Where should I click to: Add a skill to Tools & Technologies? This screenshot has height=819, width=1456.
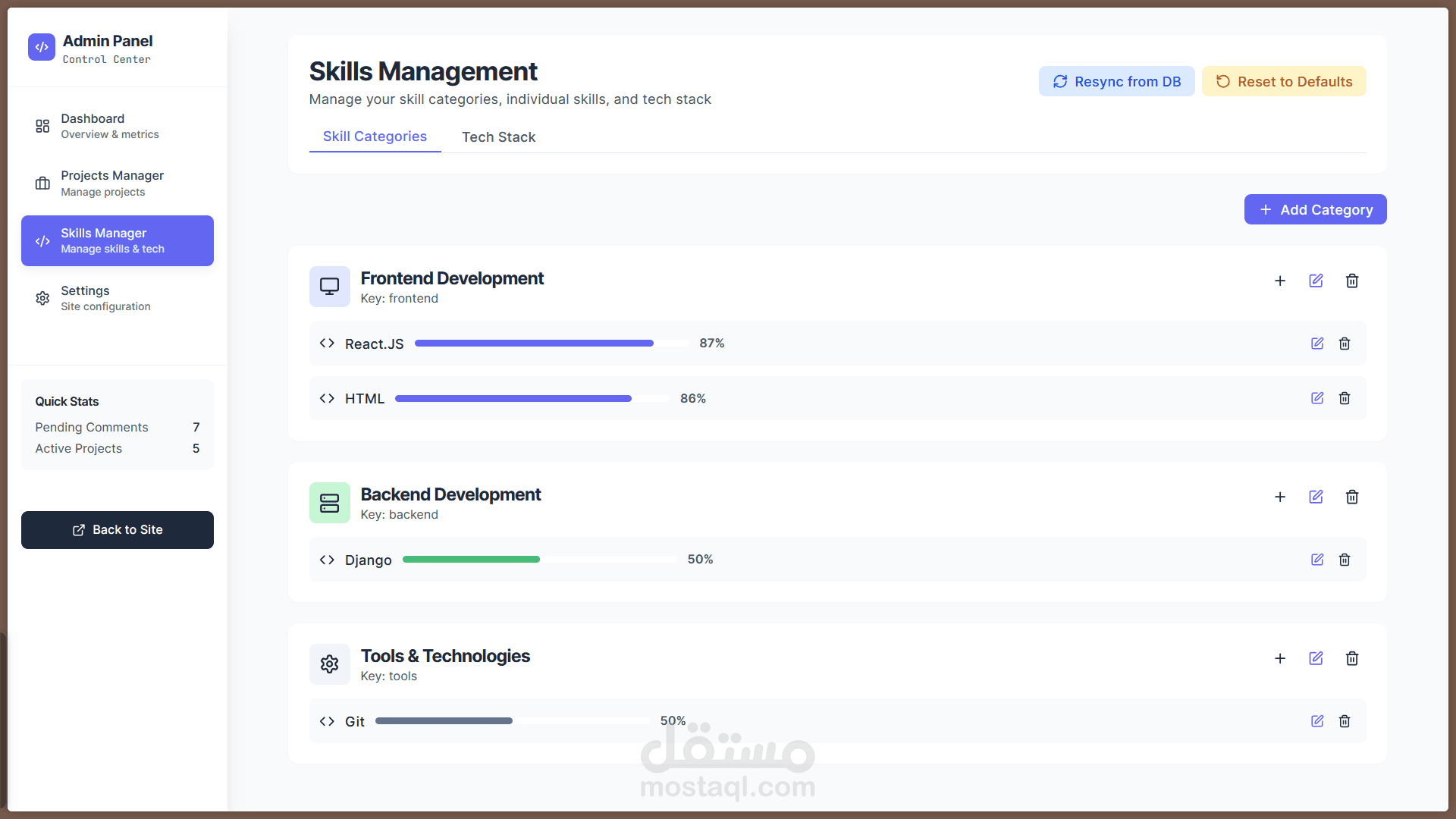tap(1280, 658)
